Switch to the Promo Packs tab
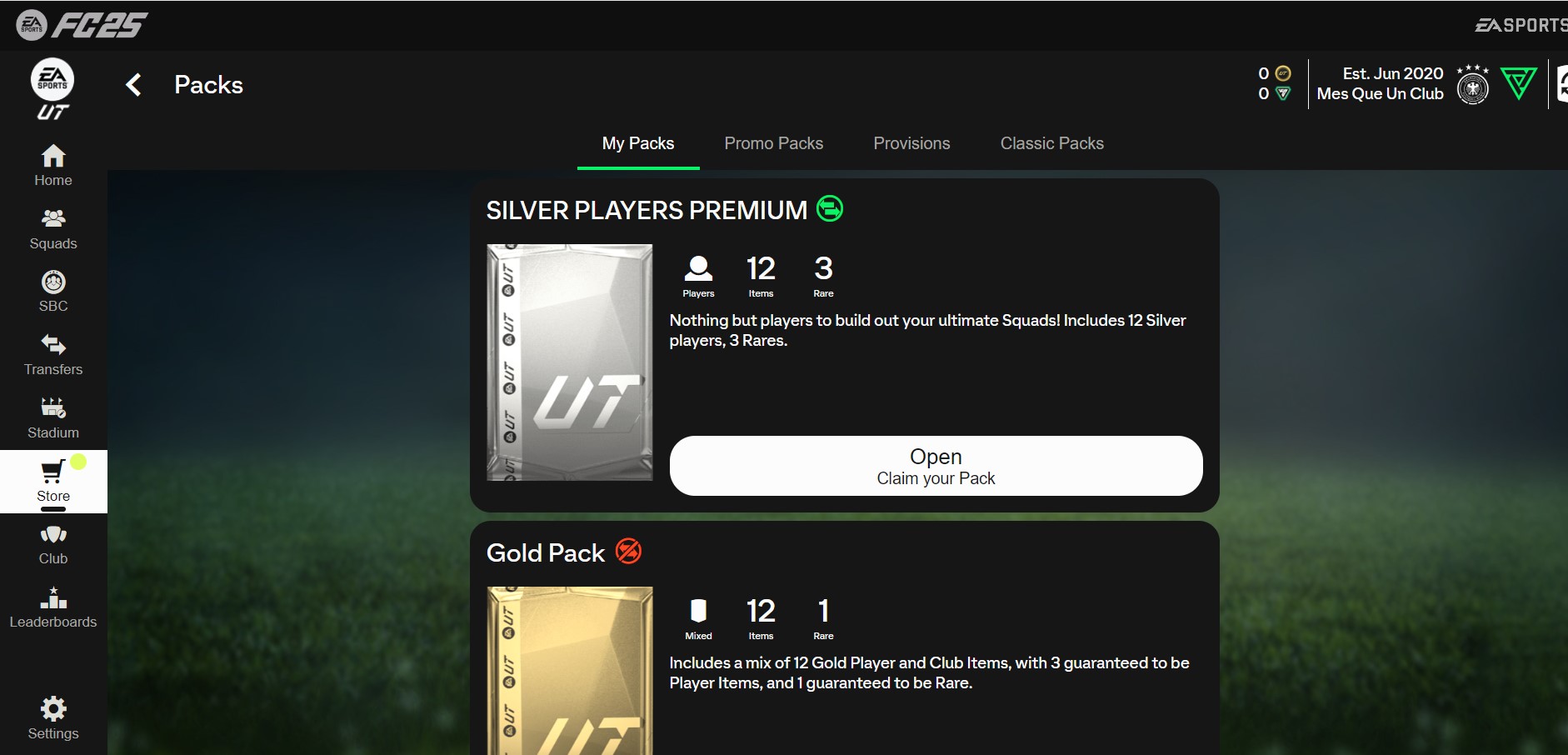The width and height of the screenshot is (1568, 755). [x=773, y=143]
